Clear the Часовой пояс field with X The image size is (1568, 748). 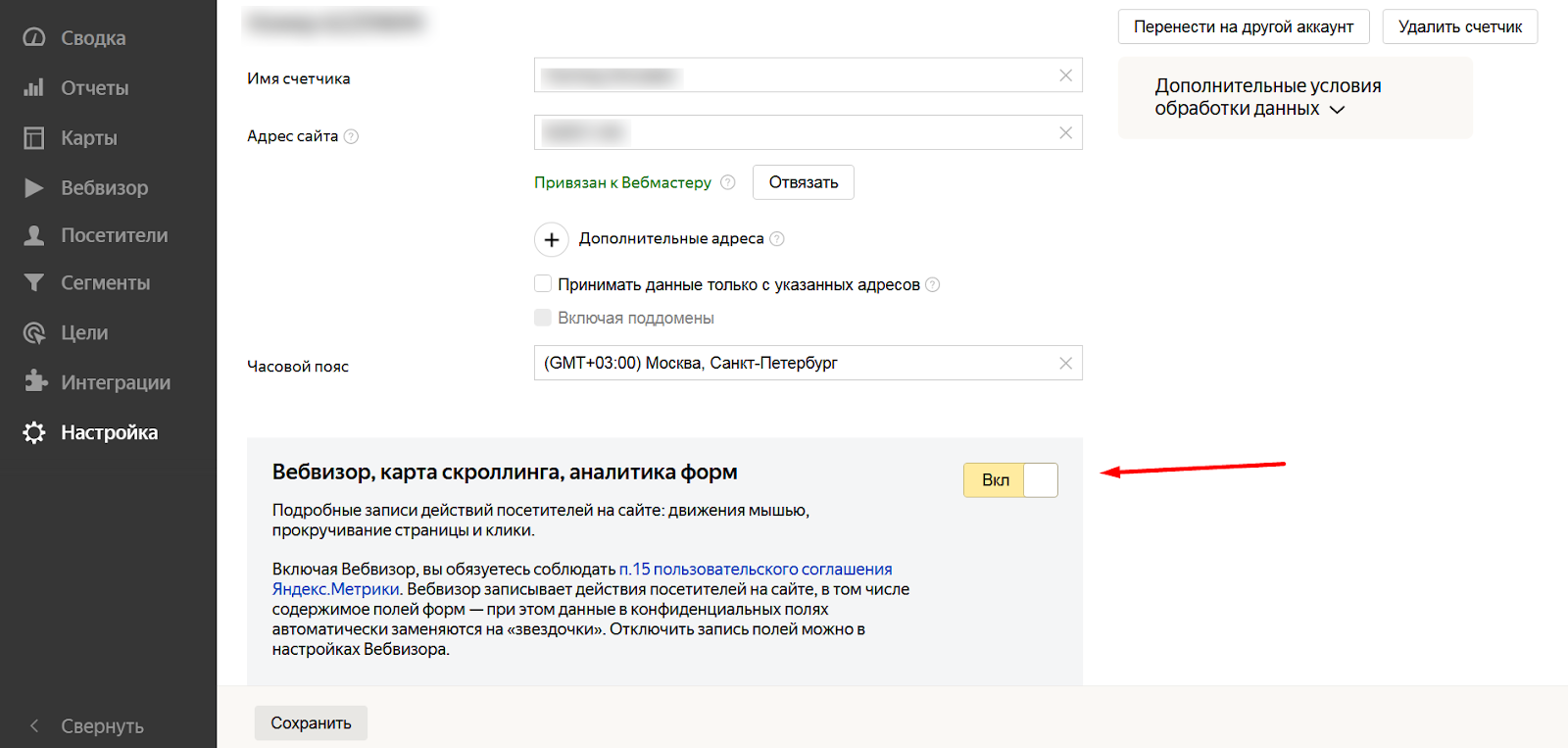[x=1065, y=363]
